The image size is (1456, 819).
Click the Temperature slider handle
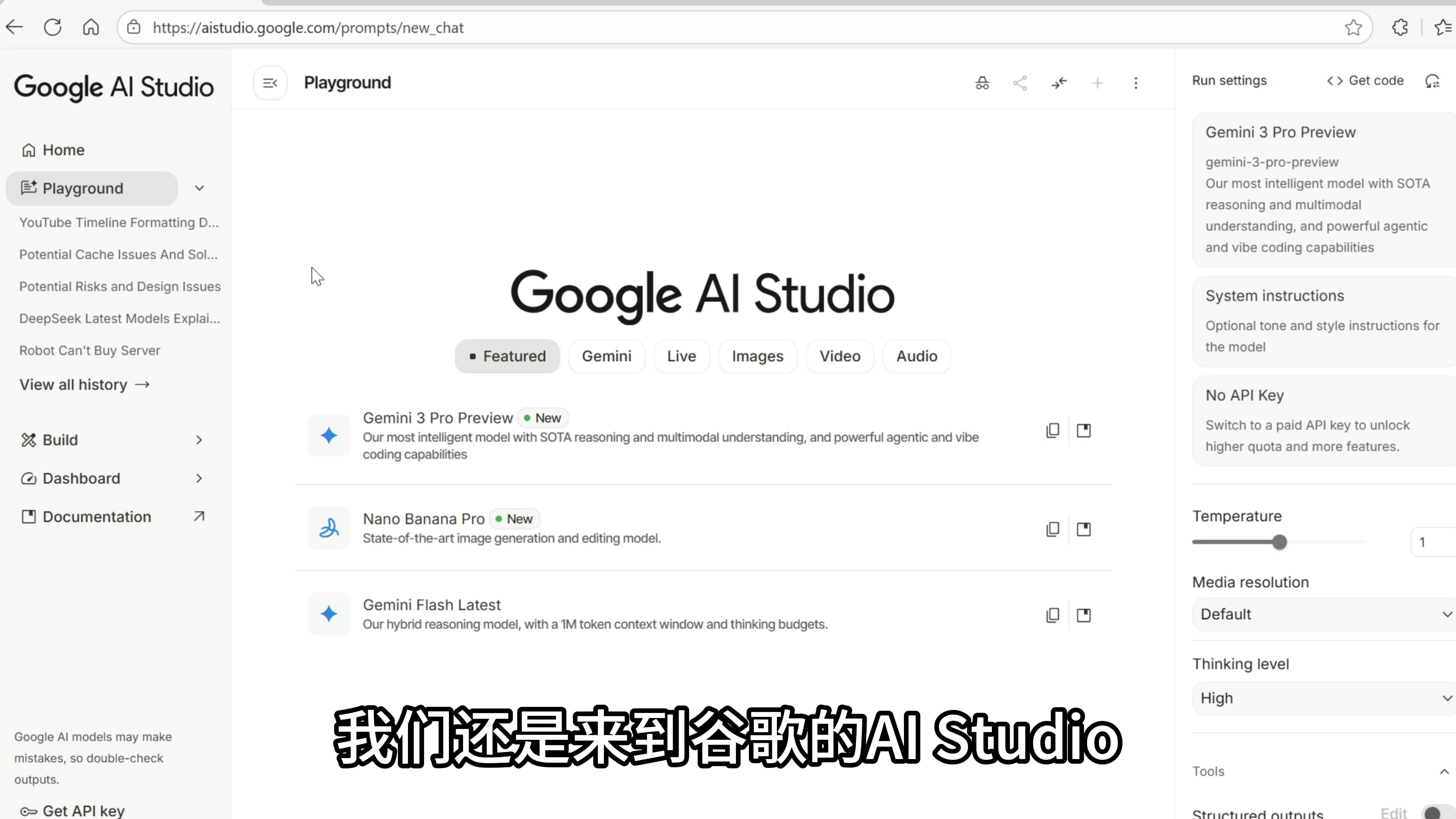click(1280, 543)
